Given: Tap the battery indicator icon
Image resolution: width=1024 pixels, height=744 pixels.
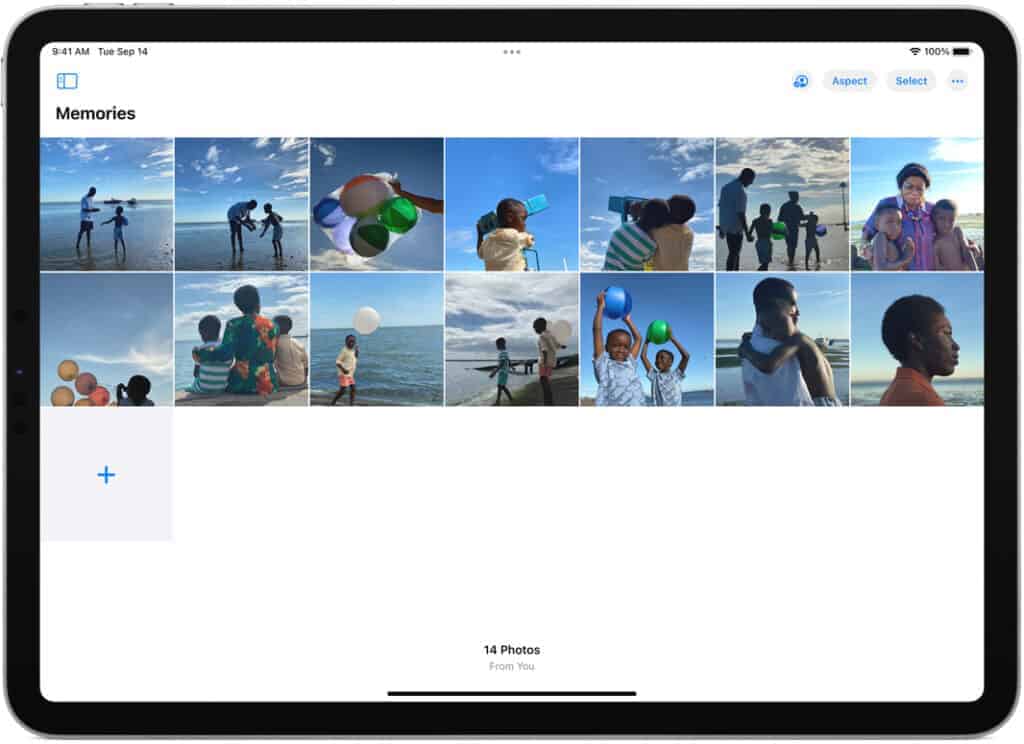Looking at the screenshot, I should (962, 51).
